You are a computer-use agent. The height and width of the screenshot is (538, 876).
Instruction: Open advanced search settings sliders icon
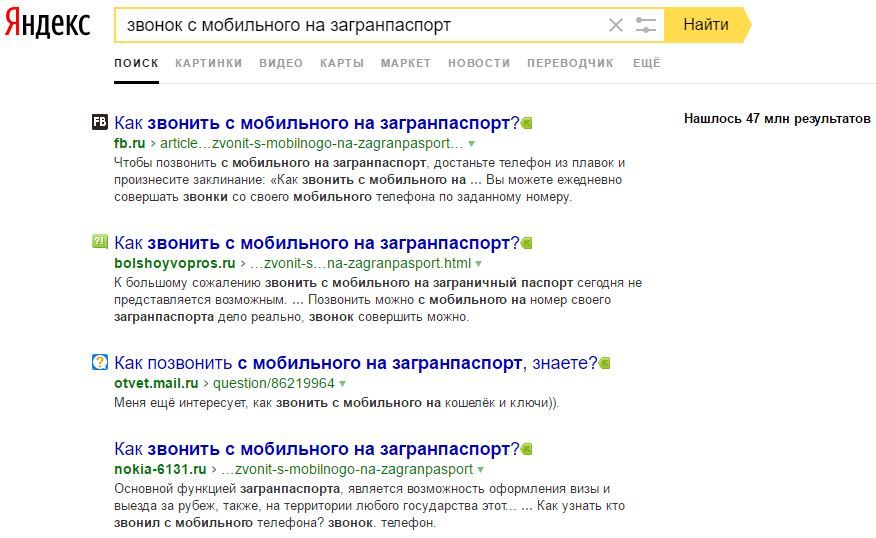point(646,25)
